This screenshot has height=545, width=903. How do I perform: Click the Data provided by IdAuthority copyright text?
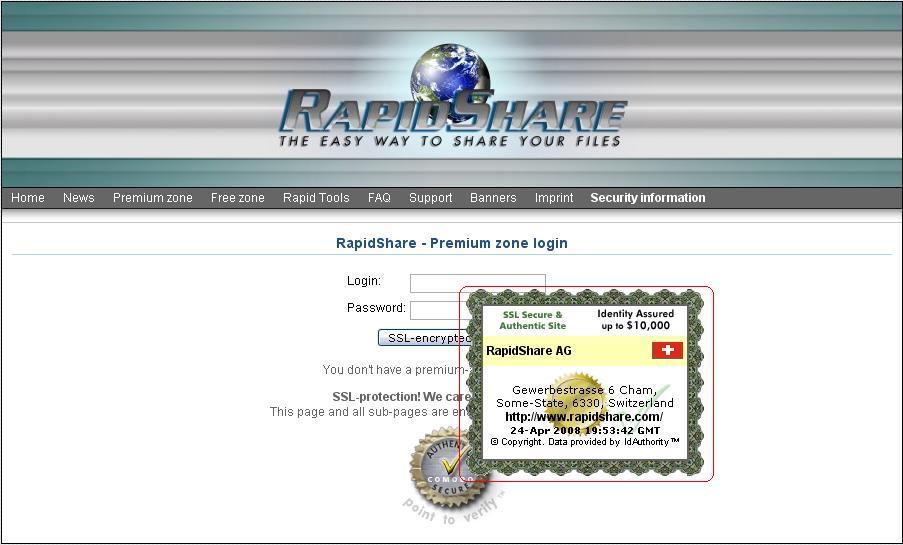(585, 442)
